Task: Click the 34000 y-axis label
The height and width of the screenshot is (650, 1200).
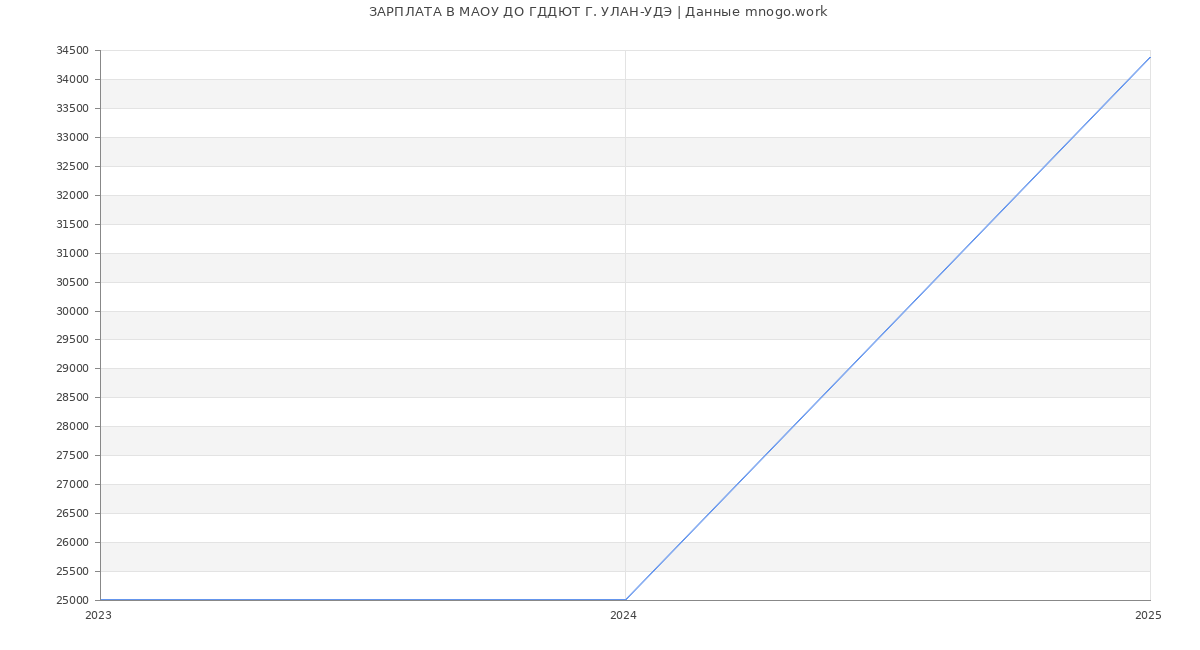Action: point(72,80)
